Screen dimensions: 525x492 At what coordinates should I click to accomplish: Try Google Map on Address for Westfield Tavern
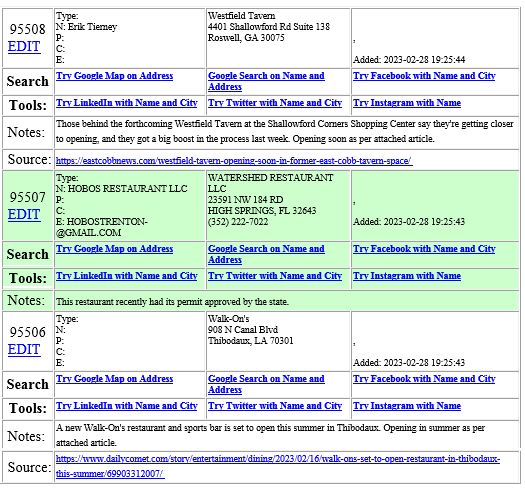(115, 76)
